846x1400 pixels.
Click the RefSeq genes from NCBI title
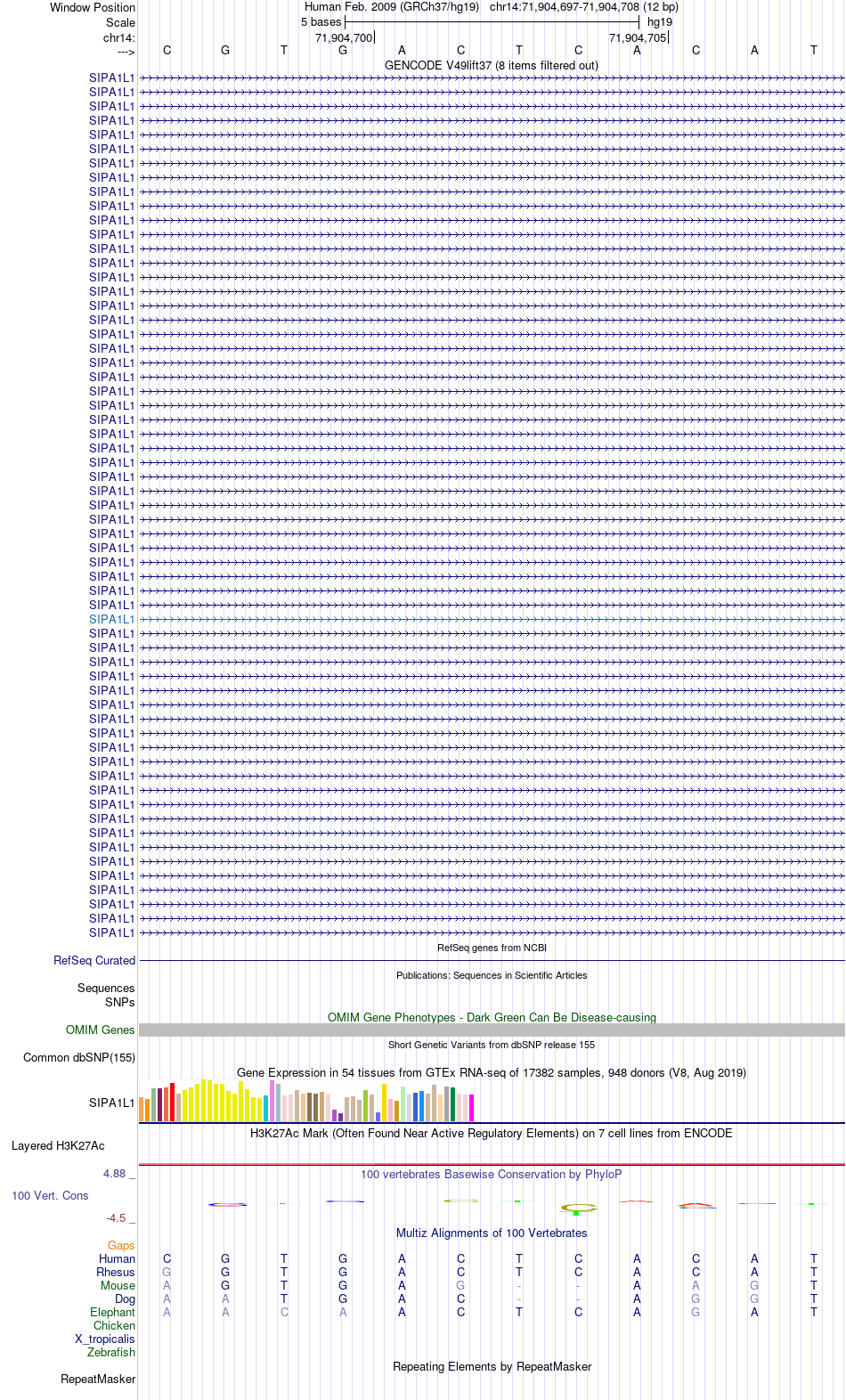492,948
